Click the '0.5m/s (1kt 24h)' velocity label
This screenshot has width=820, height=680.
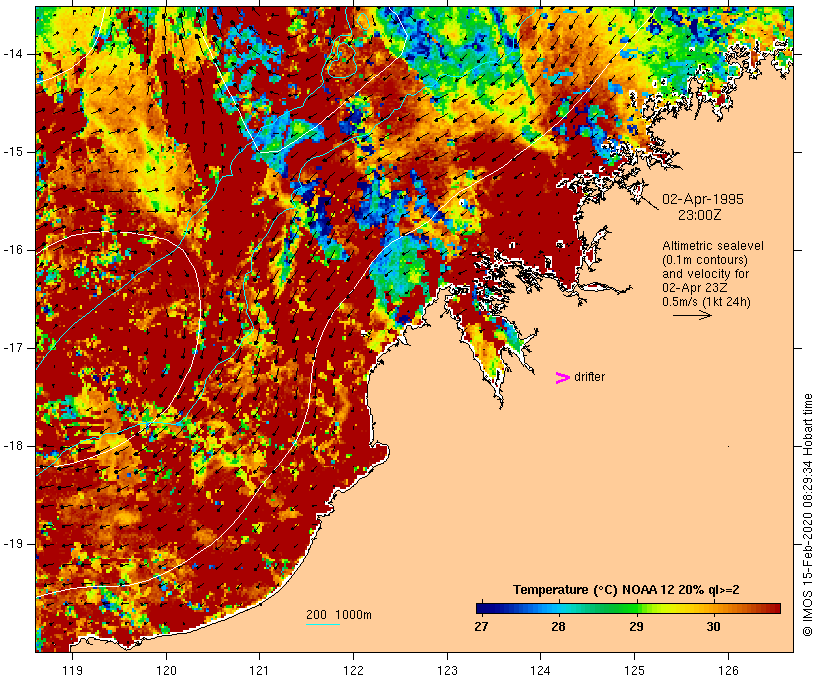coord(705,301)
